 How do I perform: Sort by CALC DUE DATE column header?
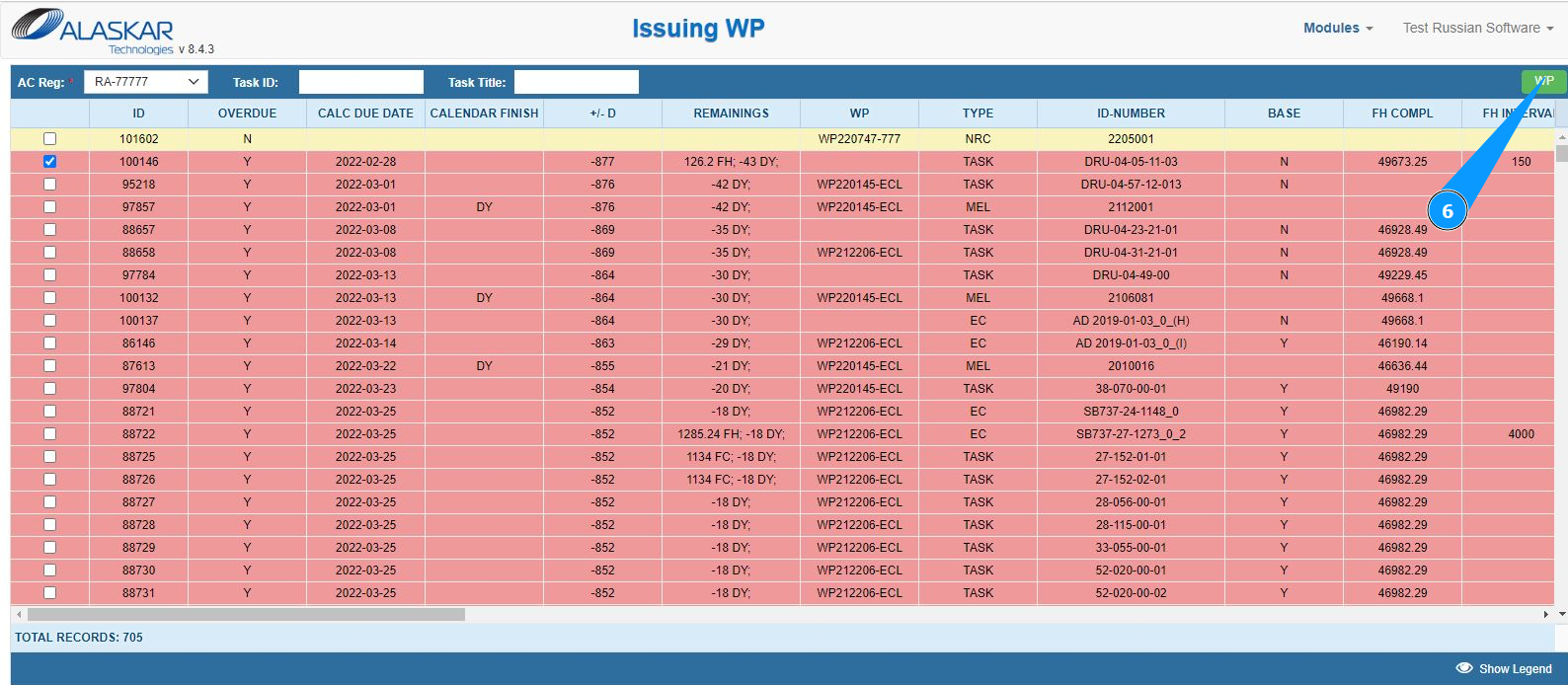[x=366, y=114]
